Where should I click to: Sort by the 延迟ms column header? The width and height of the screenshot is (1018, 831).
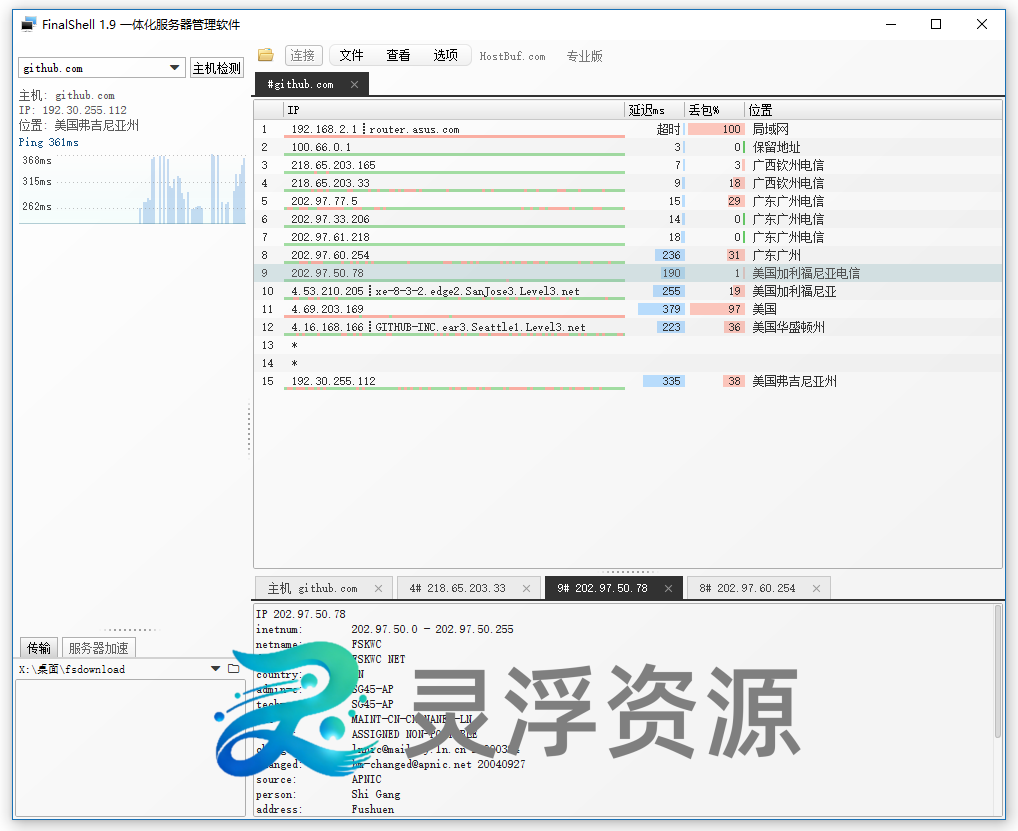point(654,110)
